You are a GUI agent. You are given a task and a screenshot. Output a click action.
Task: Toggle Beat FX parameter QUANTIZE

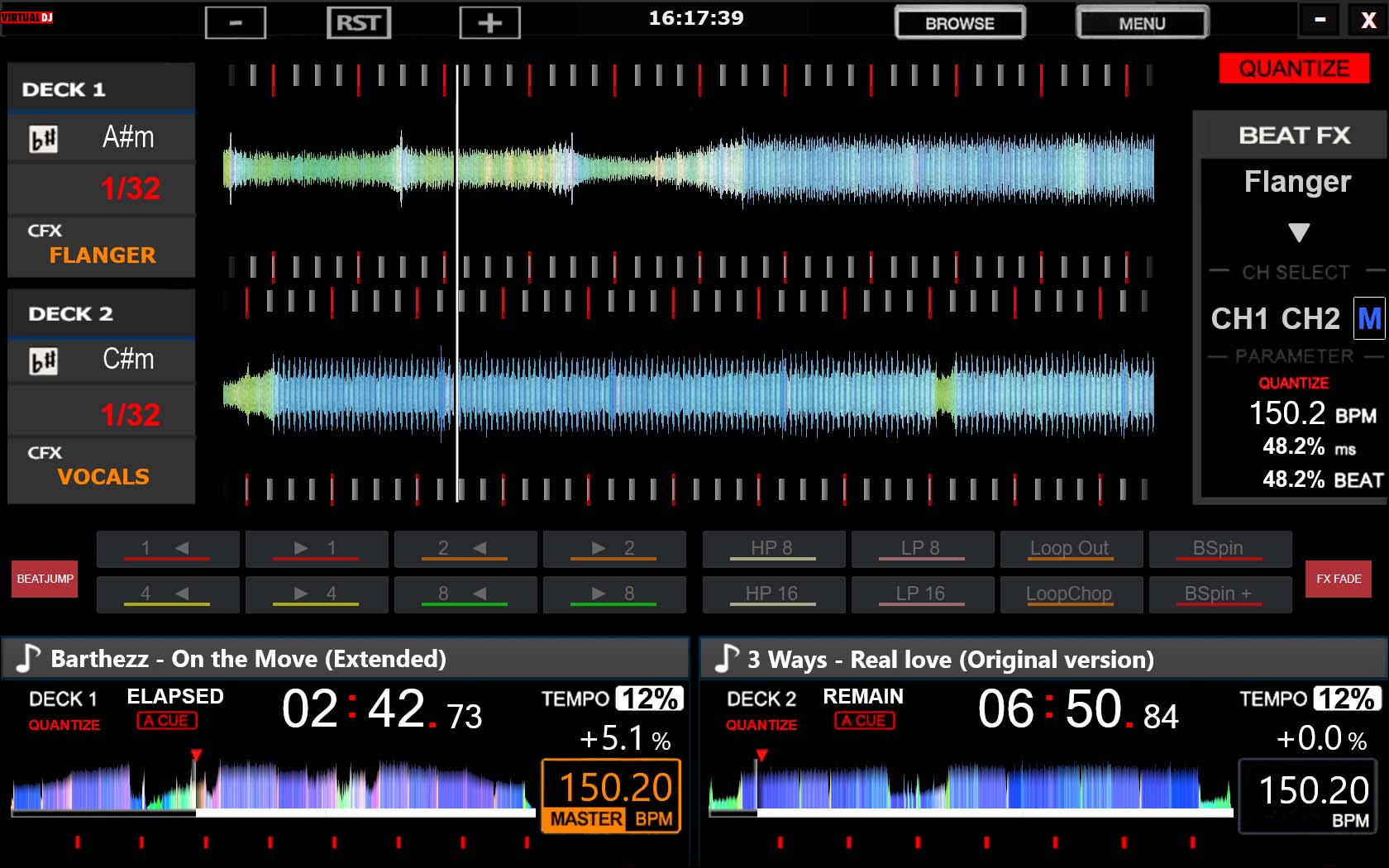pos(1294,384)
